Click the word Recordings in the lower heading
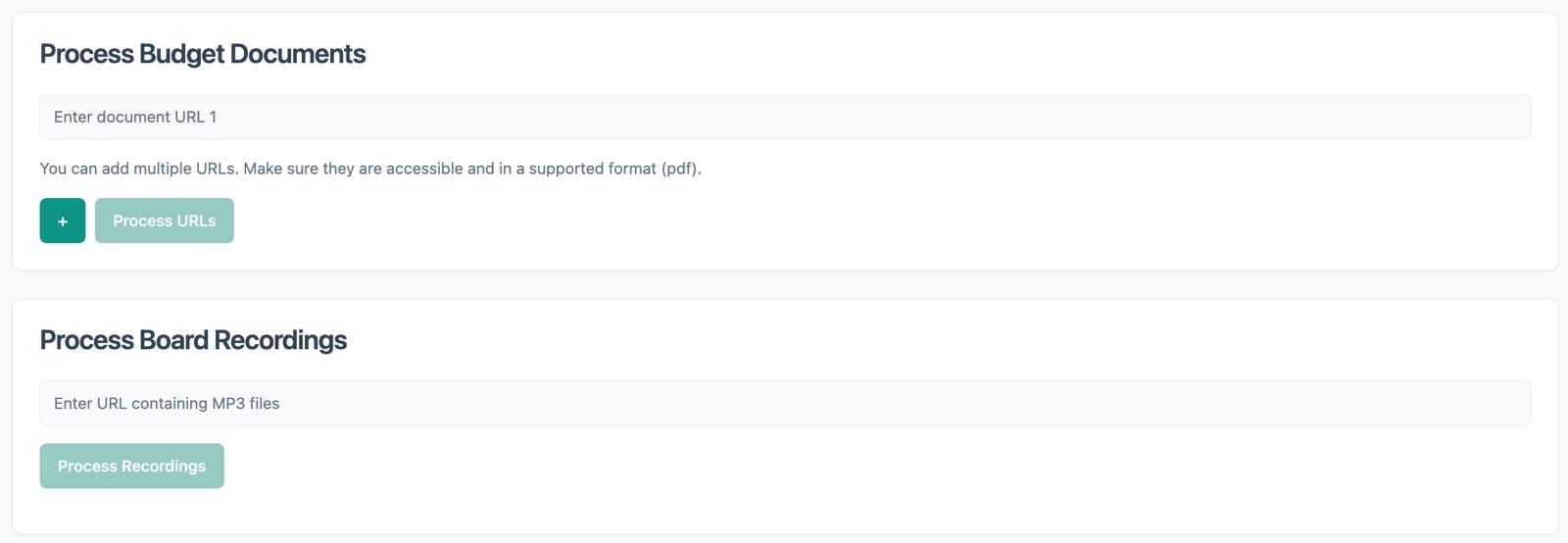 pyautogui.click(x=280, y=340)
